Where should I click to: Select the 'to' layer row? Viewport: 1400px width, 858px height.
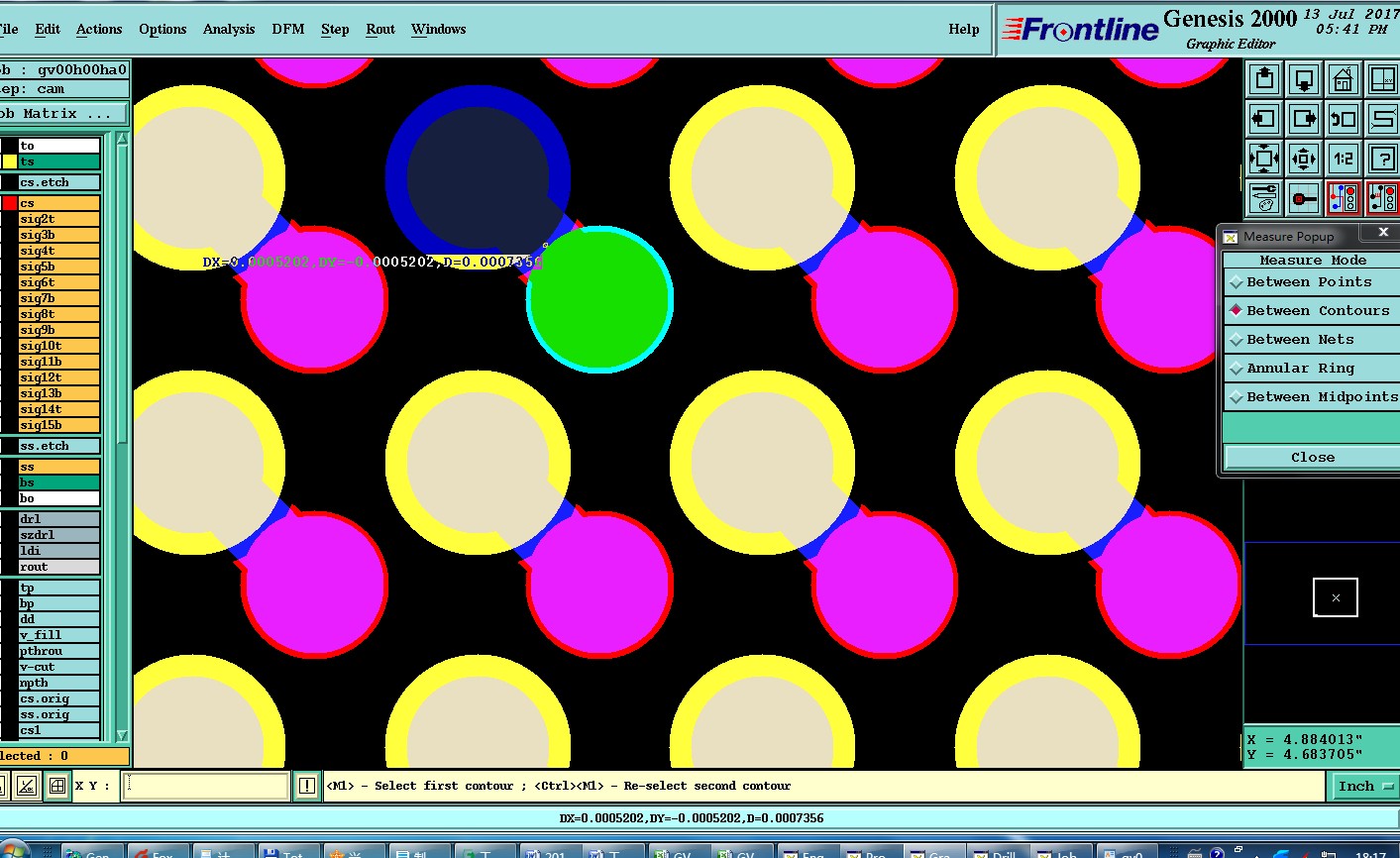pyautogui.click(x=59, y=146)
